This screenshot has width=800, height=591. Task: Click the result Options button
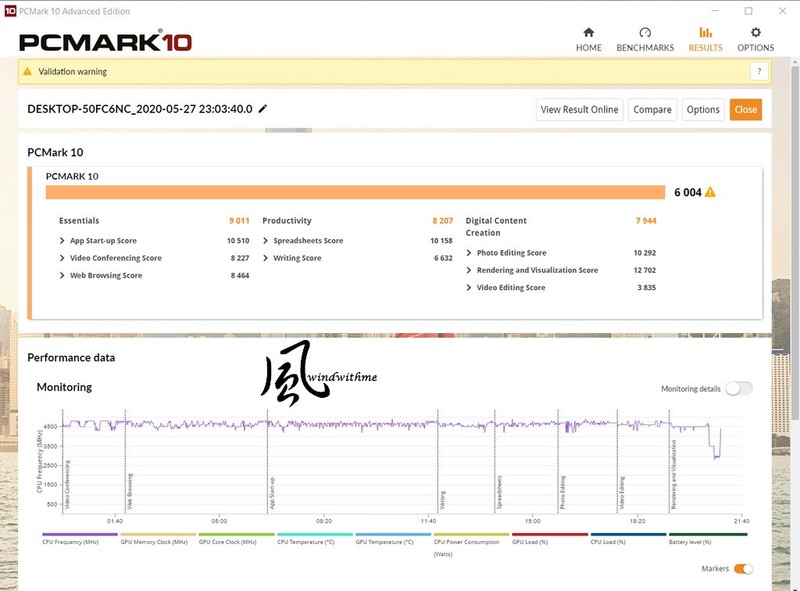[x=702, y=110]
